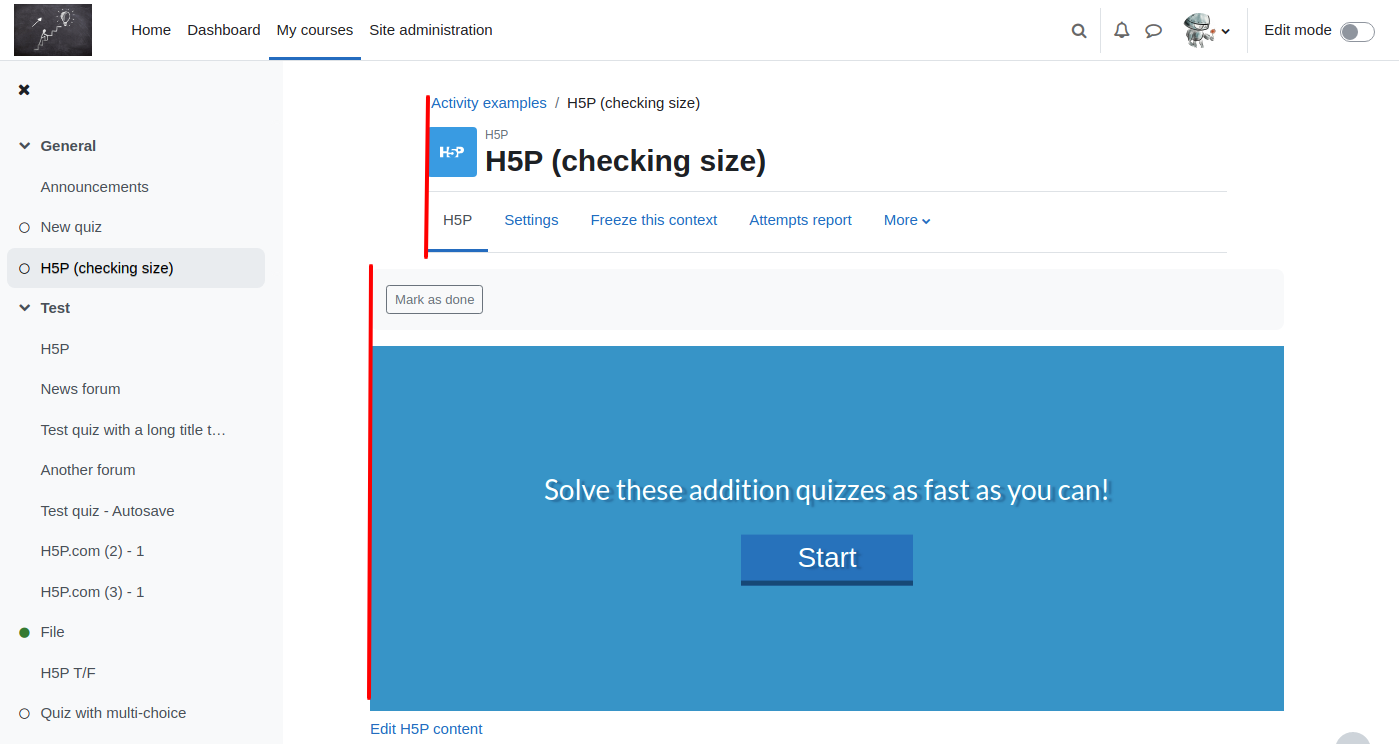Open H5P.com (2) - 1
Viewport: 1399px width, 744px height.
(x=93, y=551)
